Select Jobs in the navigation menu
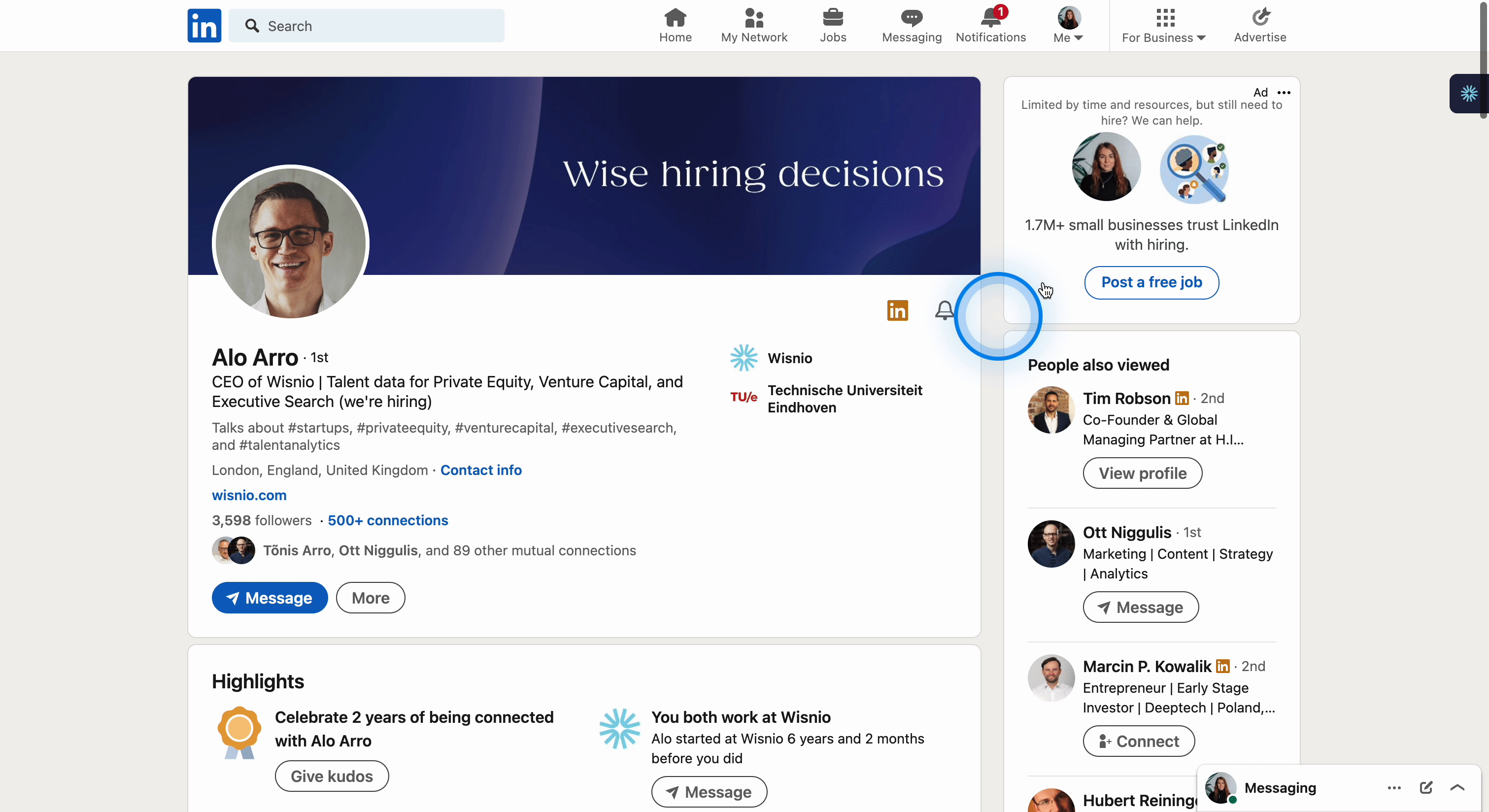1489x812 pixels. [x=833, y=25]
